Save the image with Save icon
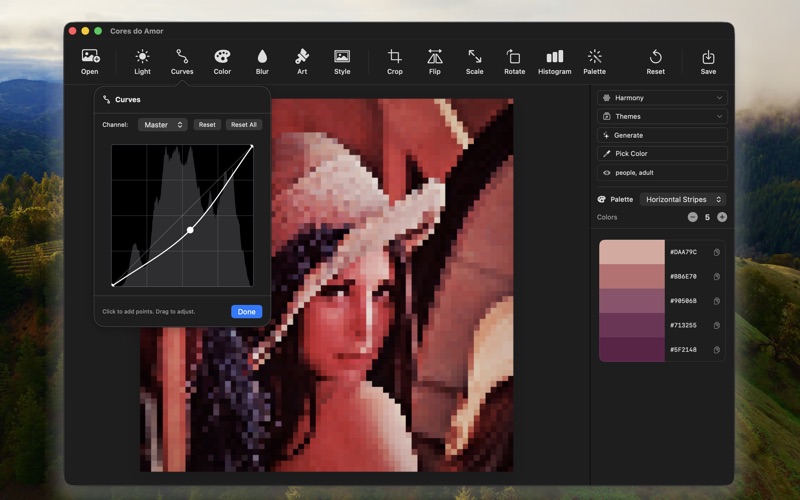The image size is (800, 500). 708,62
